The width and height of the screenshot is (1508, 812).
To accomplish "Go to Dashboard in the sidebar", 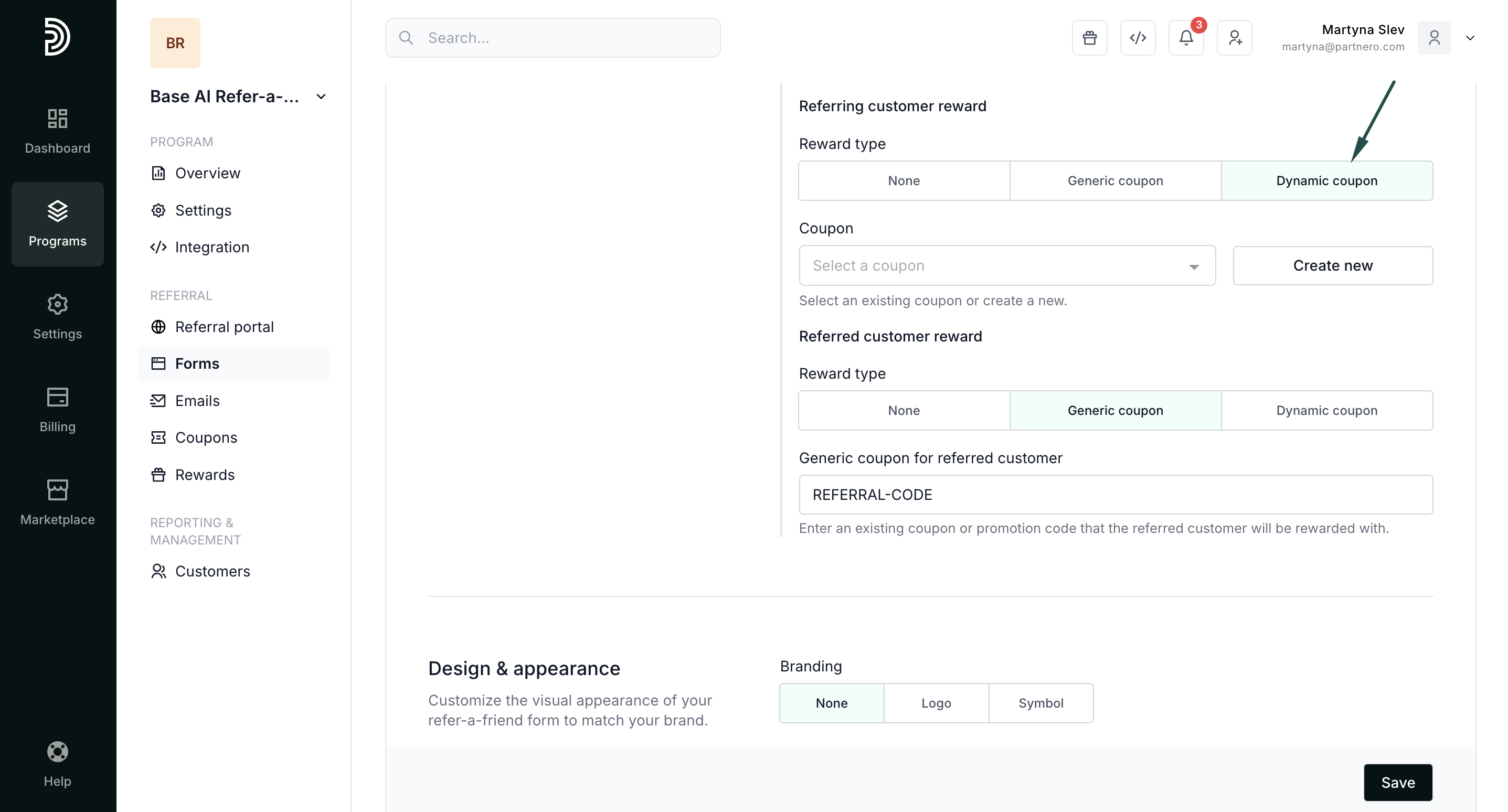I will click(x=57, y=131).
